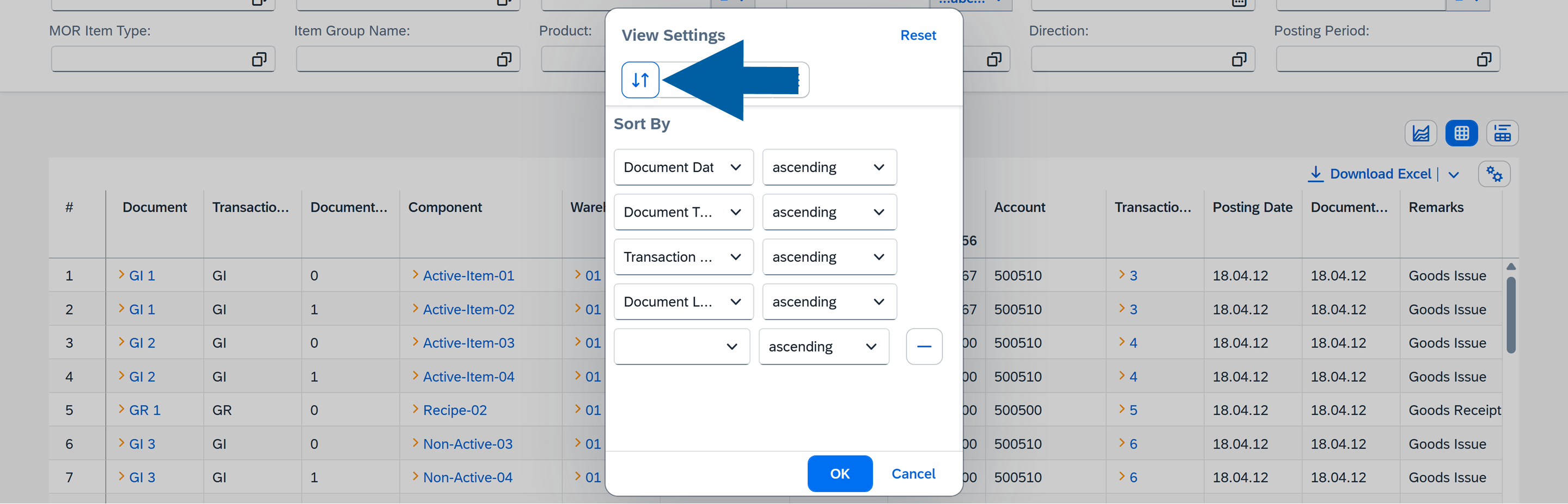Open value help for Direction filter

(x=1238, y=59)
